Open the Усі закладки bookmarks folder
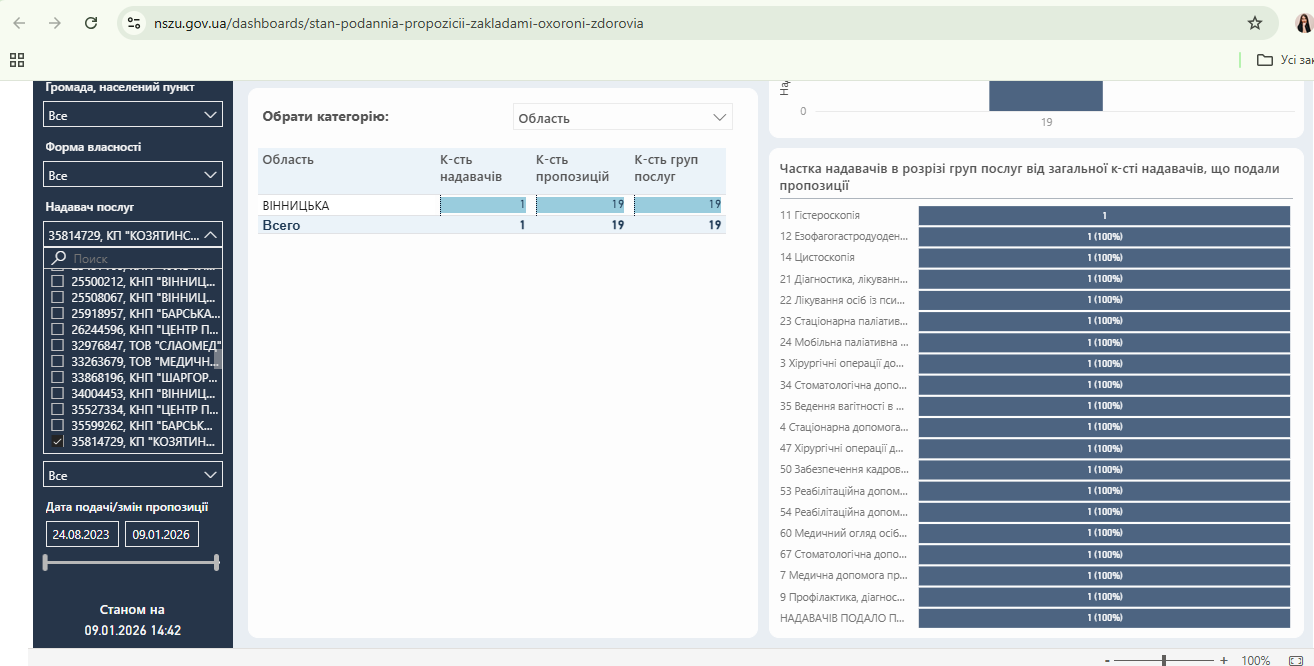Viewport: 1314px width, 666px height. click(1284, 59)
